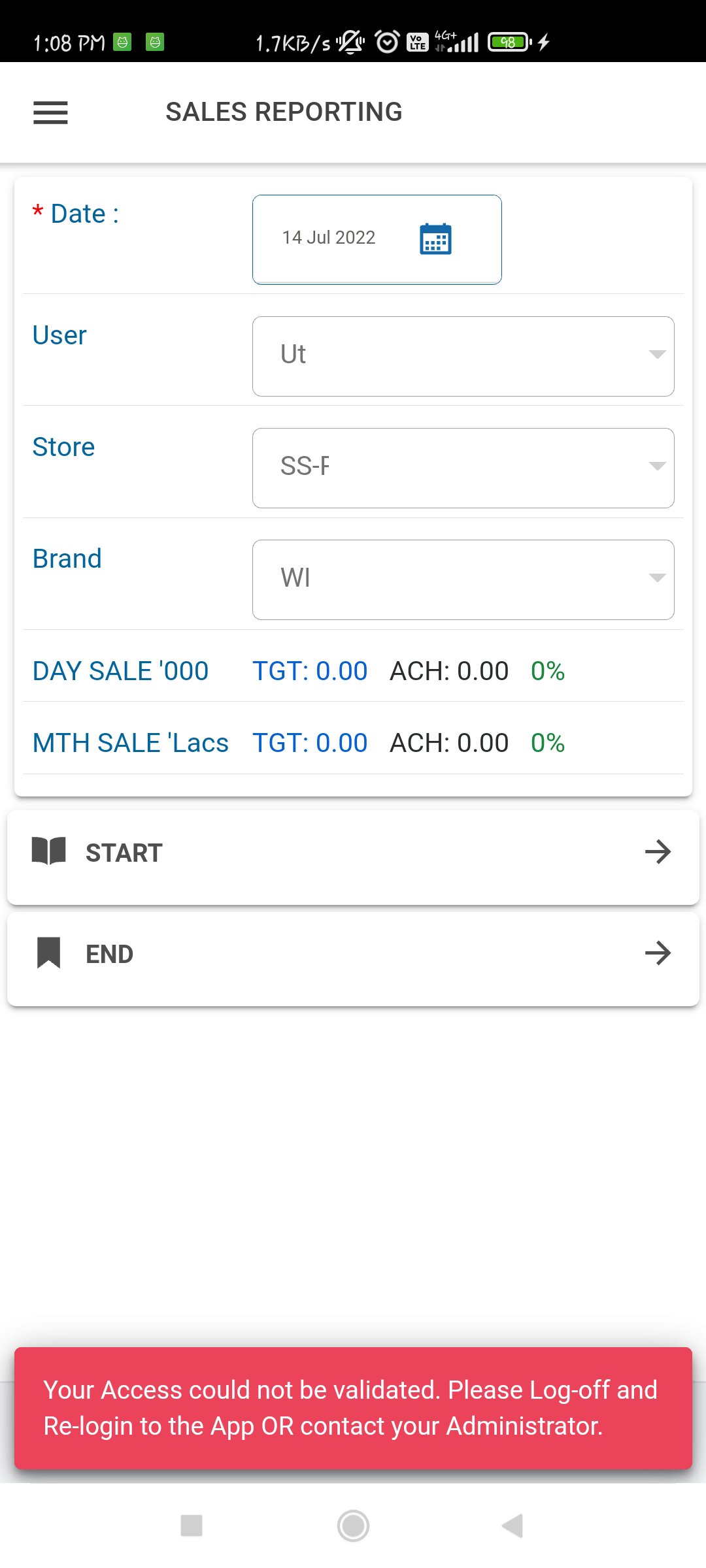Tap the calendar icon in Date field
Viewport: 706px width, 1568px height.
pos(435,238)
